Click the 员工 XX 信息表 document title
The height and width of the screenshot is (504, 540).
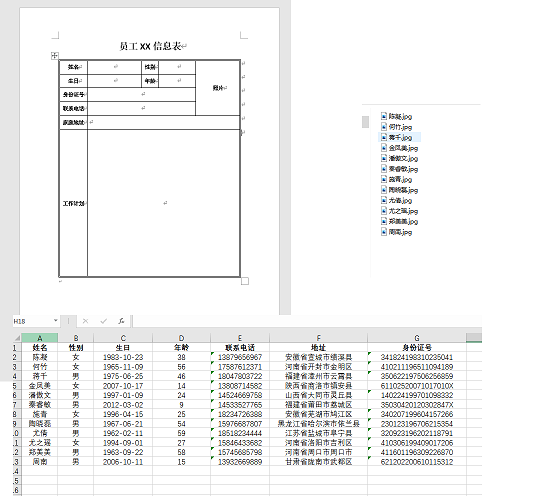(150, 46)
